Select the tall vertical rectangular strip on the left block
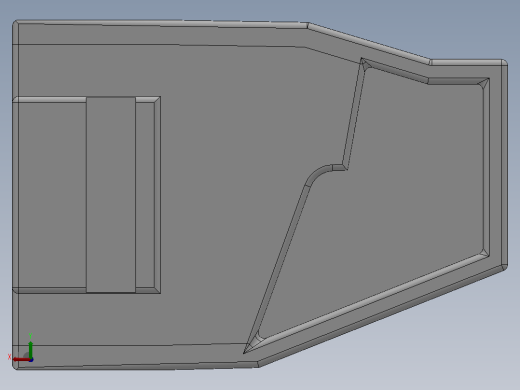 111,195
